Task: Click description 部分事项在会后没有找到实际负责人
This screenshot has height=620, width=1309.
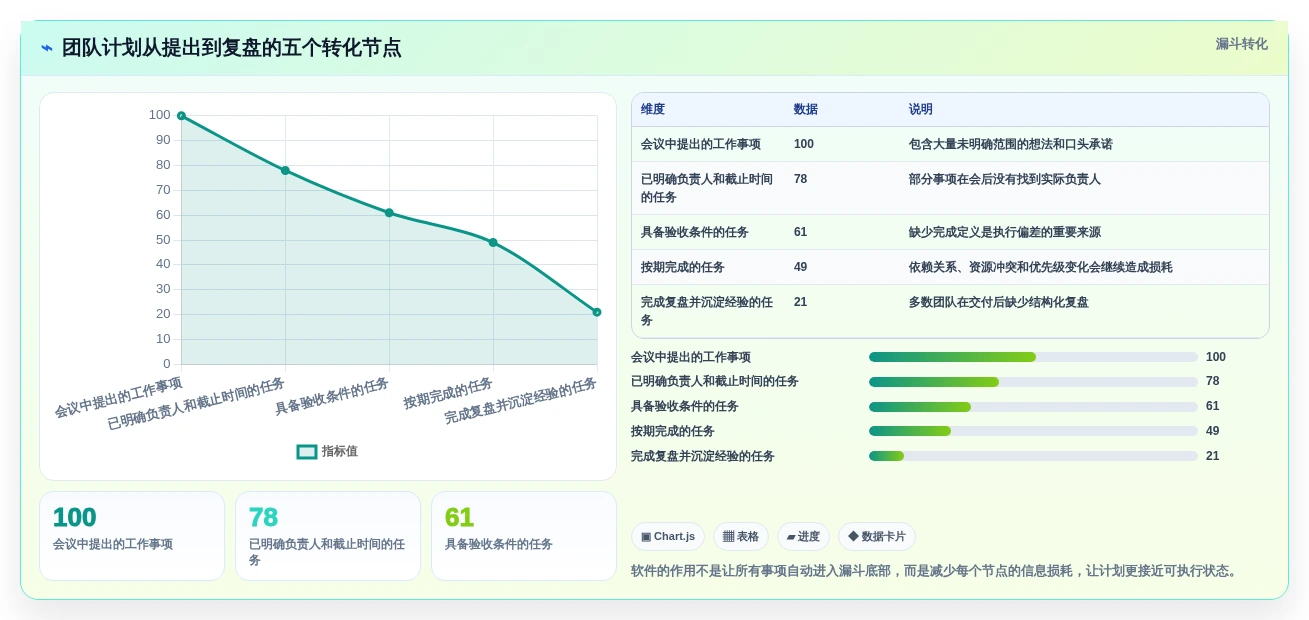Action: pyautogui.click(x=1004, y=180)
